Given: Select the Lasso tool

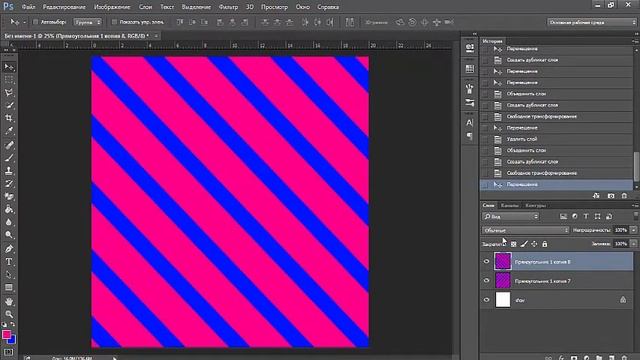Looking at the screenshot, I should tap(9, 92).
